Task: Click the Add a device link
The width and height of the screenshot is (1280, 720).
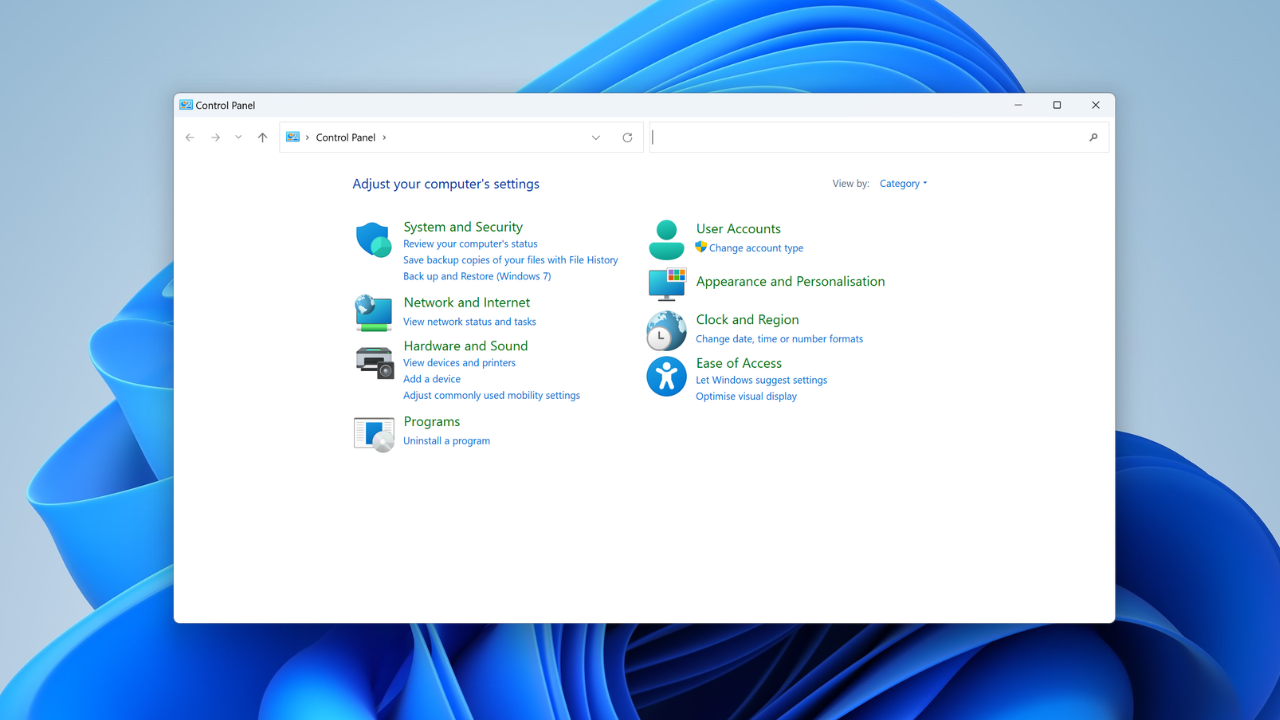Action: pyautogui.click(x=432, y=379)
